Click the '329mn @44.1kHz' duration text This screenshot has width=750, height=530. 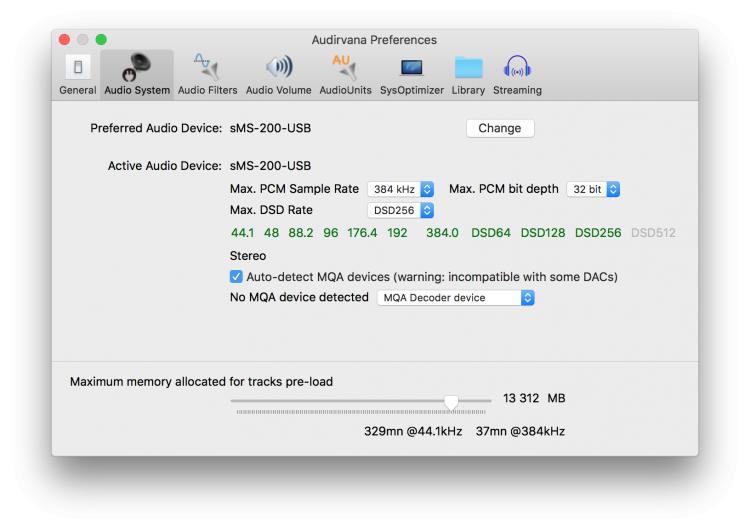(413, 431)
